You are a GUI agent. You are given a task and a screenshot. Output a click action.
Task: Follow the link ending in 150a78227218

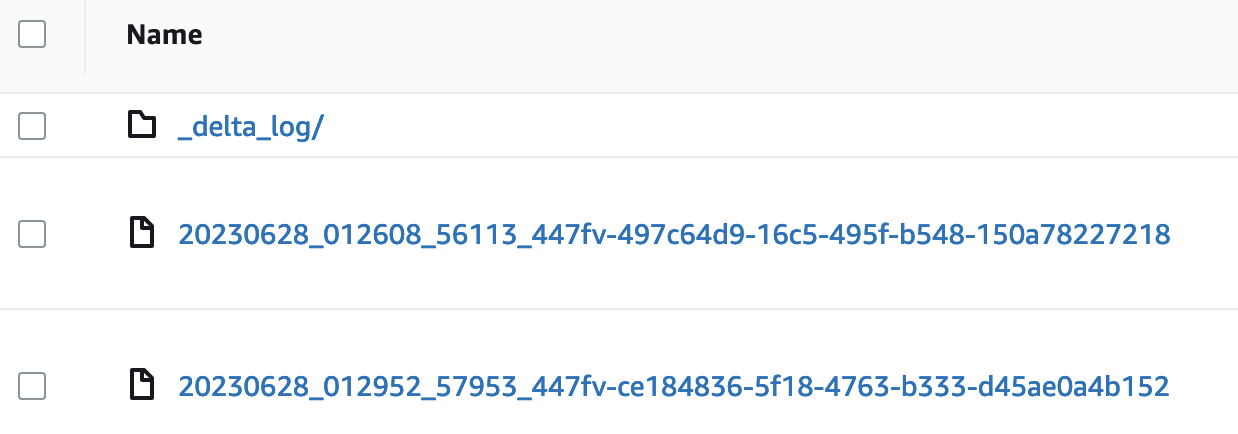click(673, 235)
